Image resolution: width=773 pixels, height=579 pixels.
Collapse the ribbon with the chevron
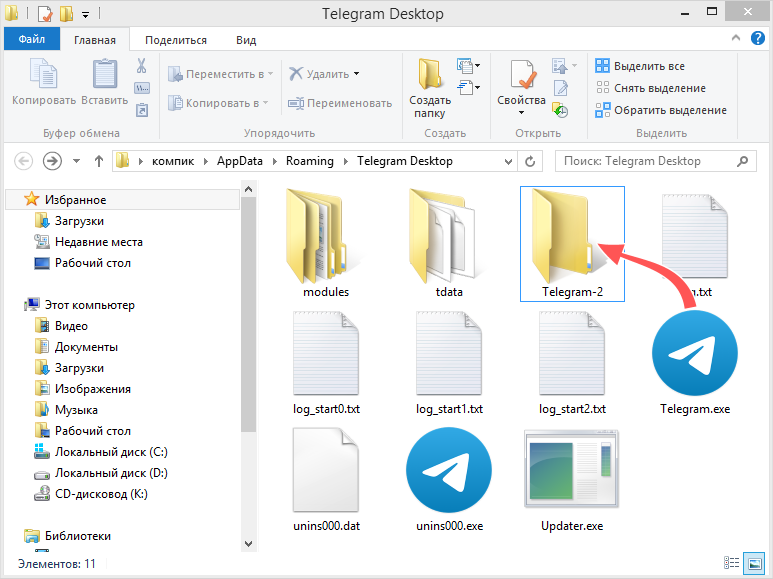pyautogui.click(x=736, y=38)
